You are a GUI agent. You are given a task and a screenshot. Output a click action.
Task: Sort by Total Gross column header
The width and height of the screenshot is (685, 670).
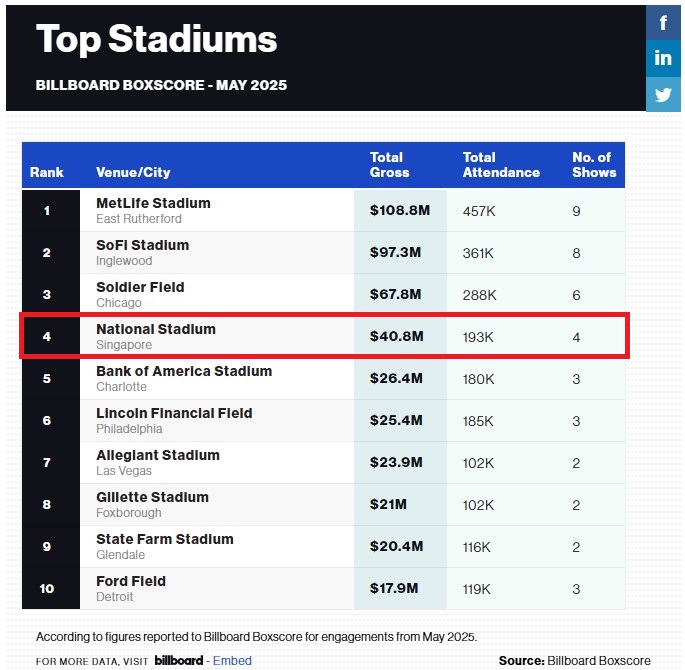[390, 165]
